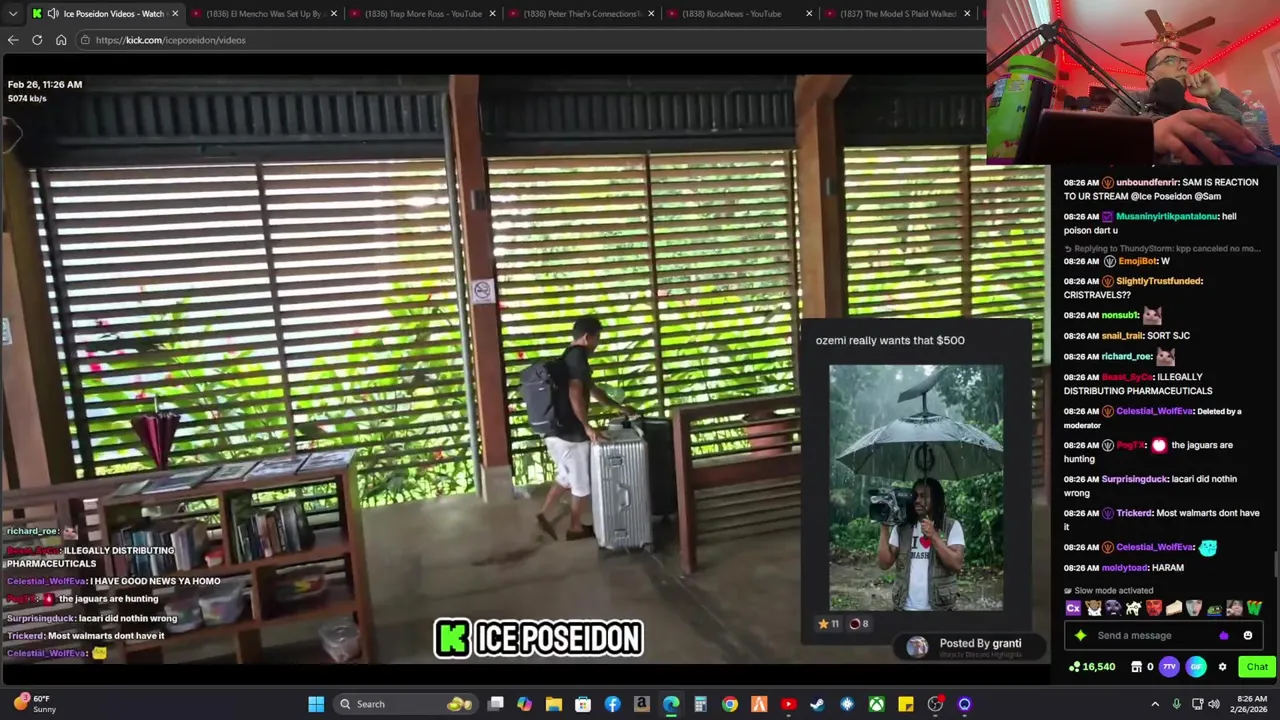Open Google Chrome from taskbar

(x=730, y=704)
